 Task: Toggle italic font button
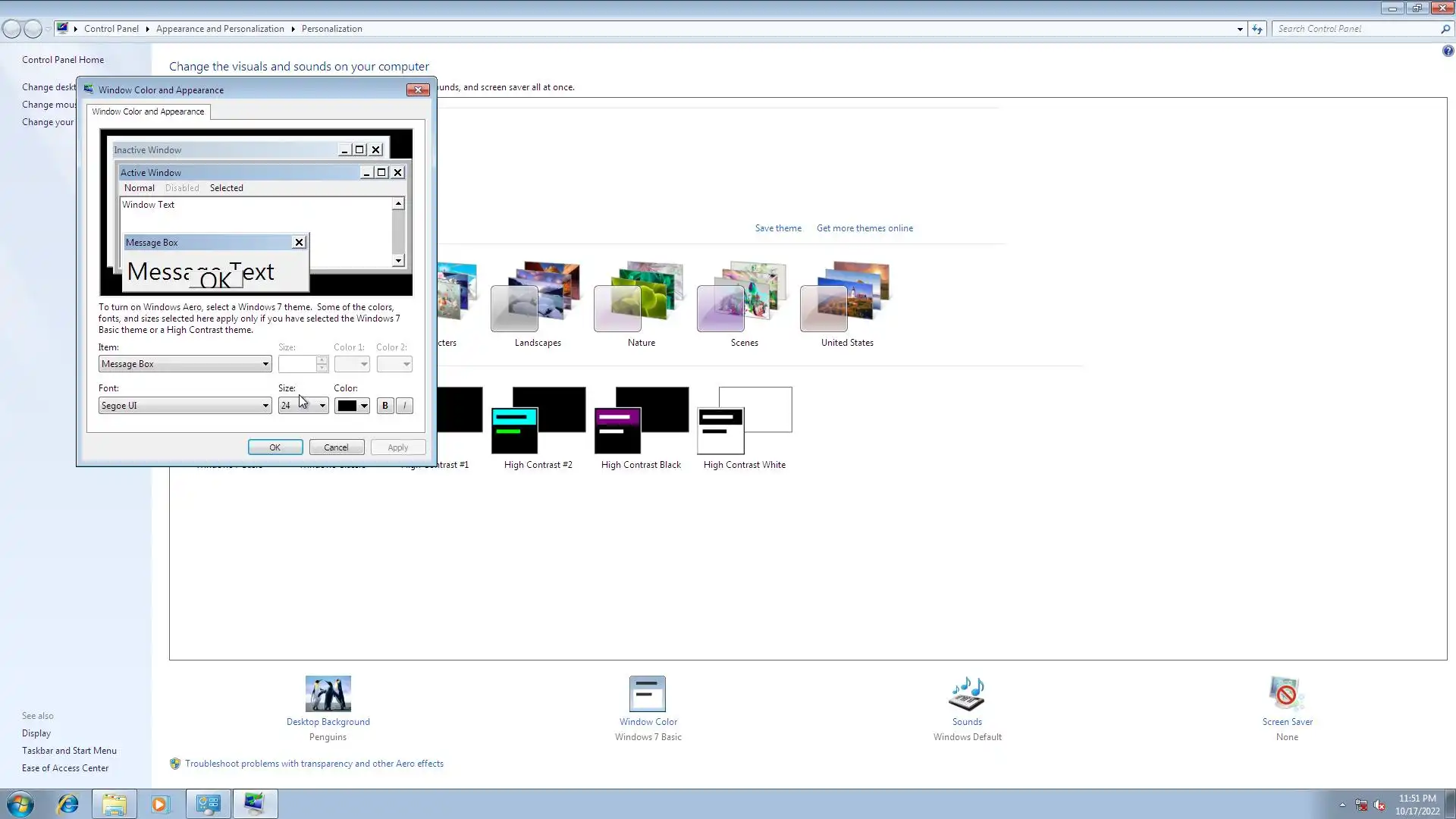coord(405,406)
